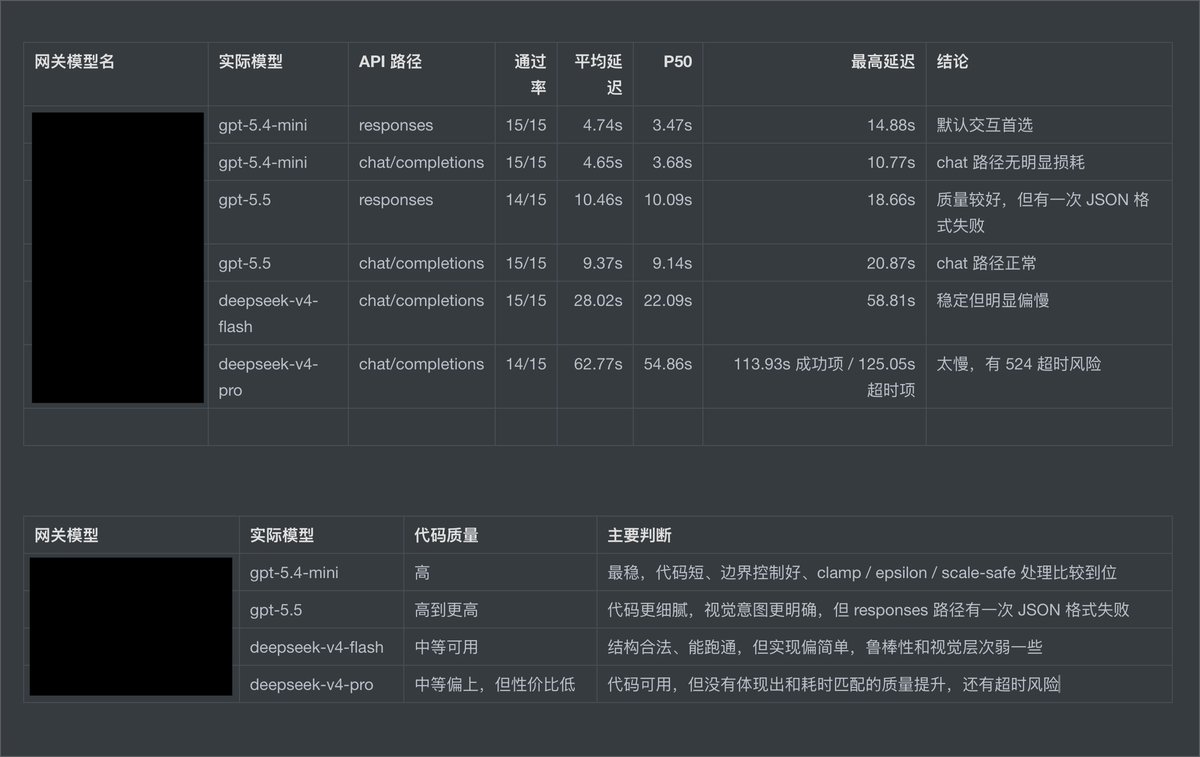Select the 4.74s average latency cell
Image resolution: width=1200 pixels, height=757 pixels.
[602, 125]
